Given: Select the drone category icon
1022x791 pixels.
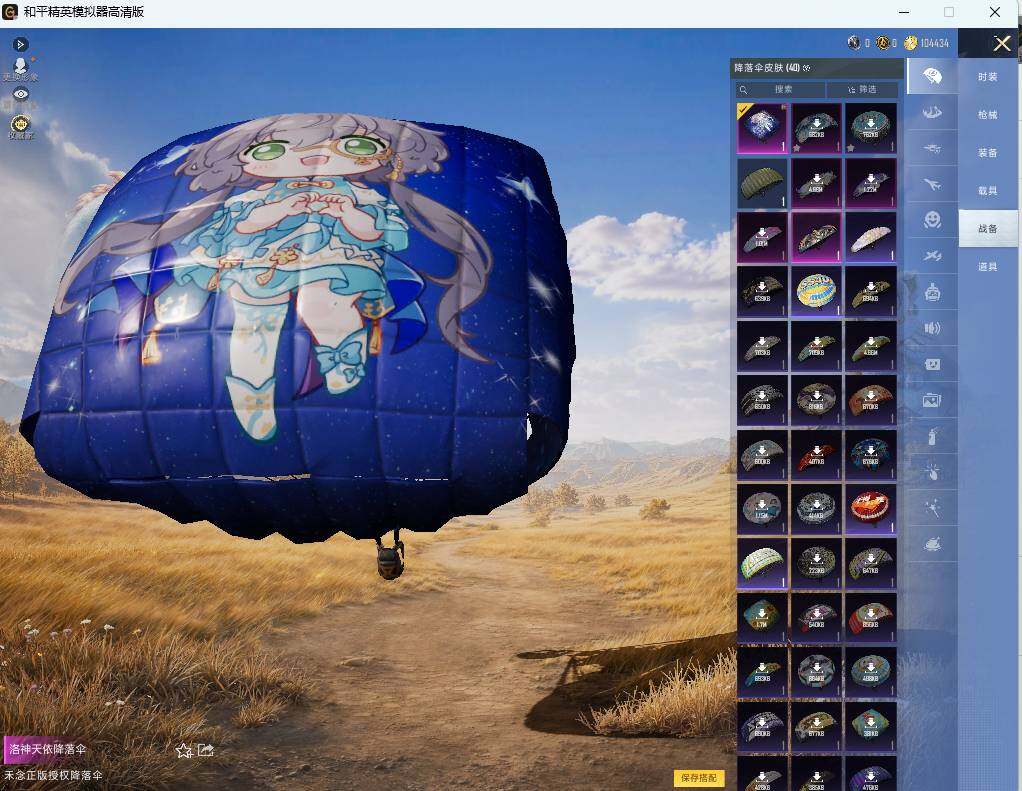Looking at the screenshot, I should point(932,149).
